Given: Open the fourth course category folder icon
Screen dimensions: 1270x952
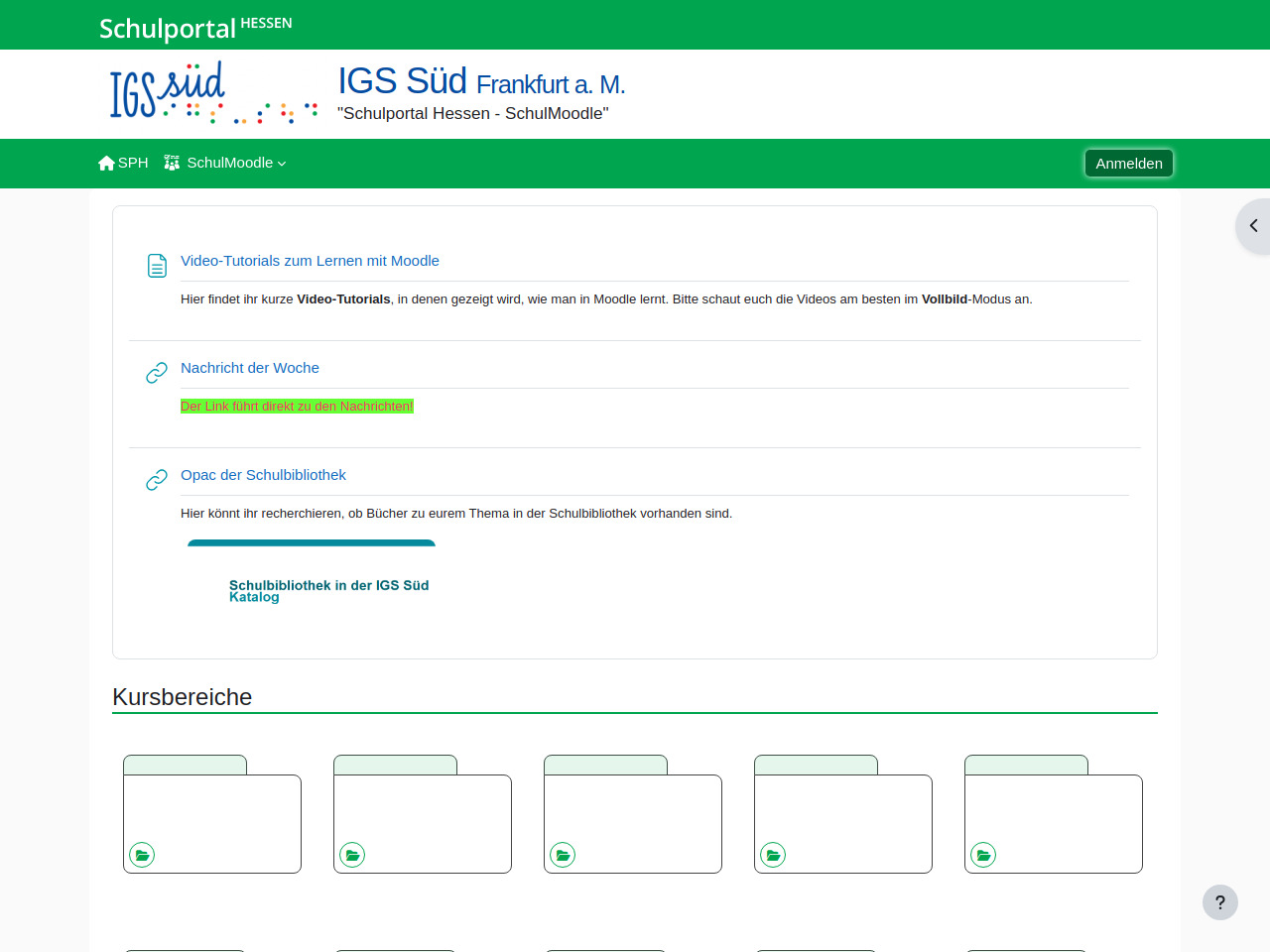Looking at the screenshot, I should click(x=773, y=855).
